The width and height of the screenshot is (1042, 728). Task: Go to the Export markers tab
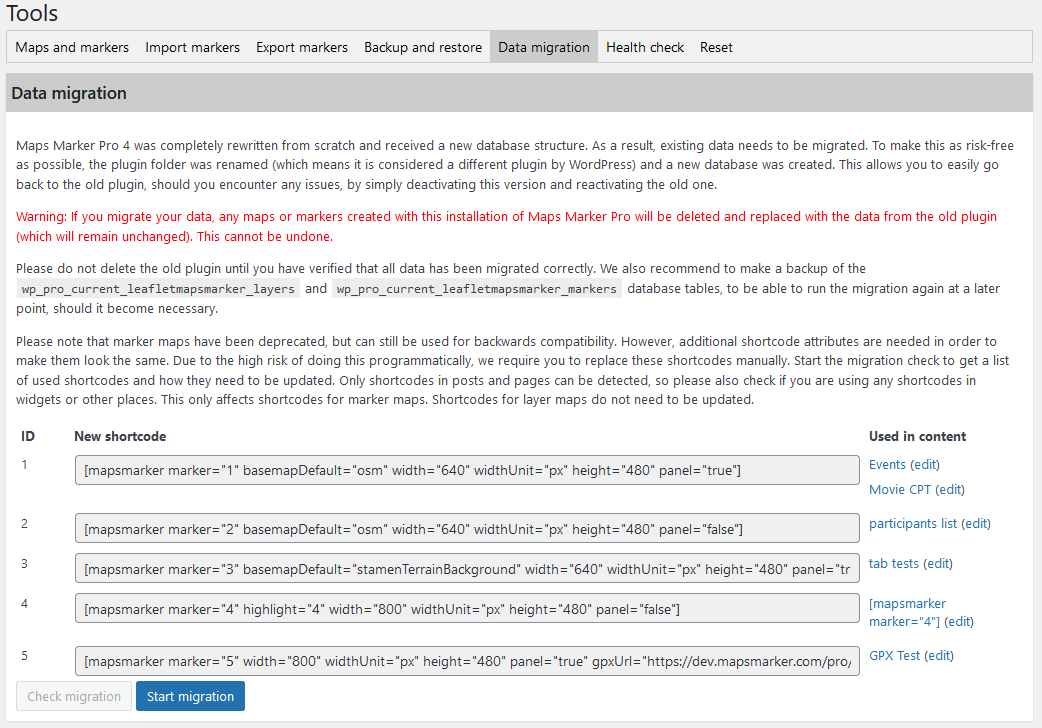click(302, 47)
